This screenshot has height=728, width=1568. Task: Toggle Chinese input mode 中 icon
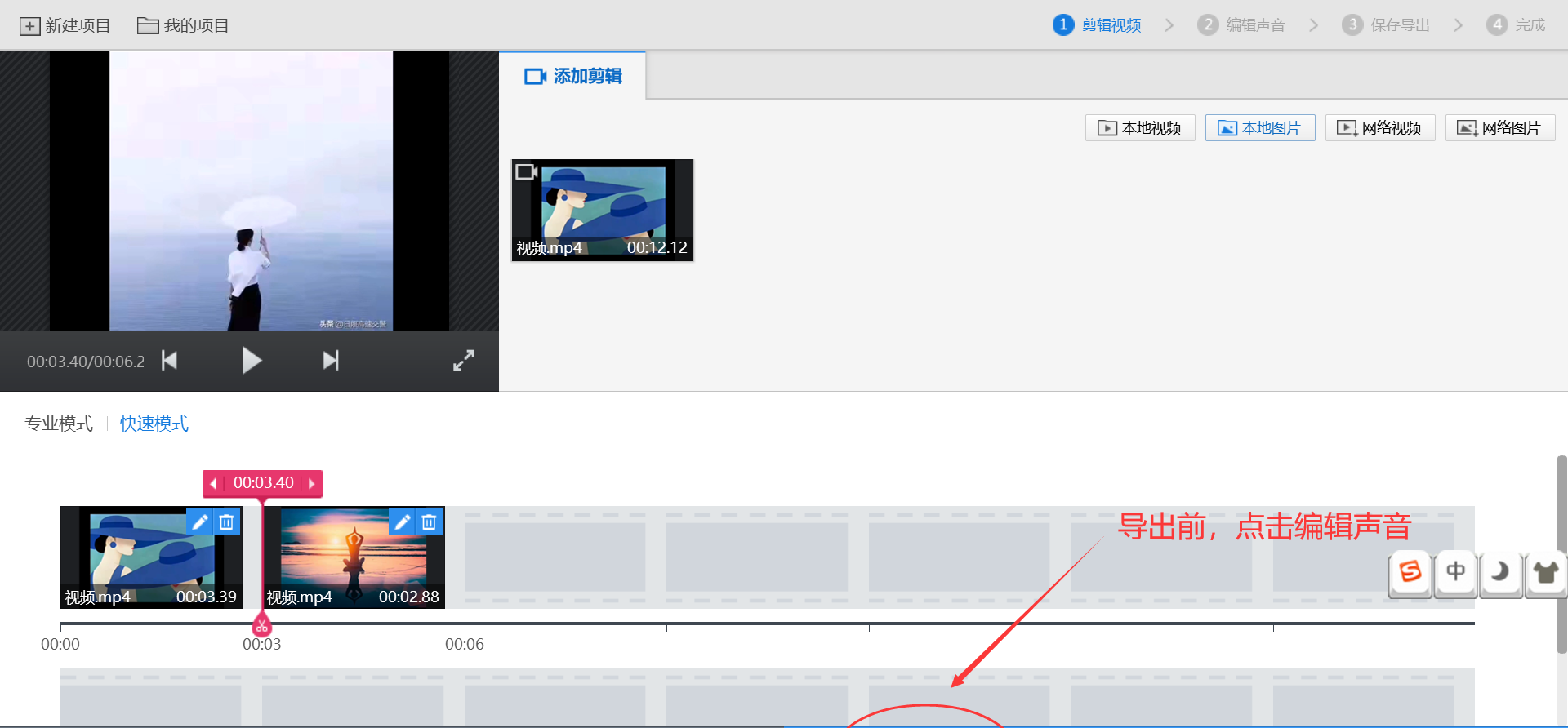[1455, 572]
